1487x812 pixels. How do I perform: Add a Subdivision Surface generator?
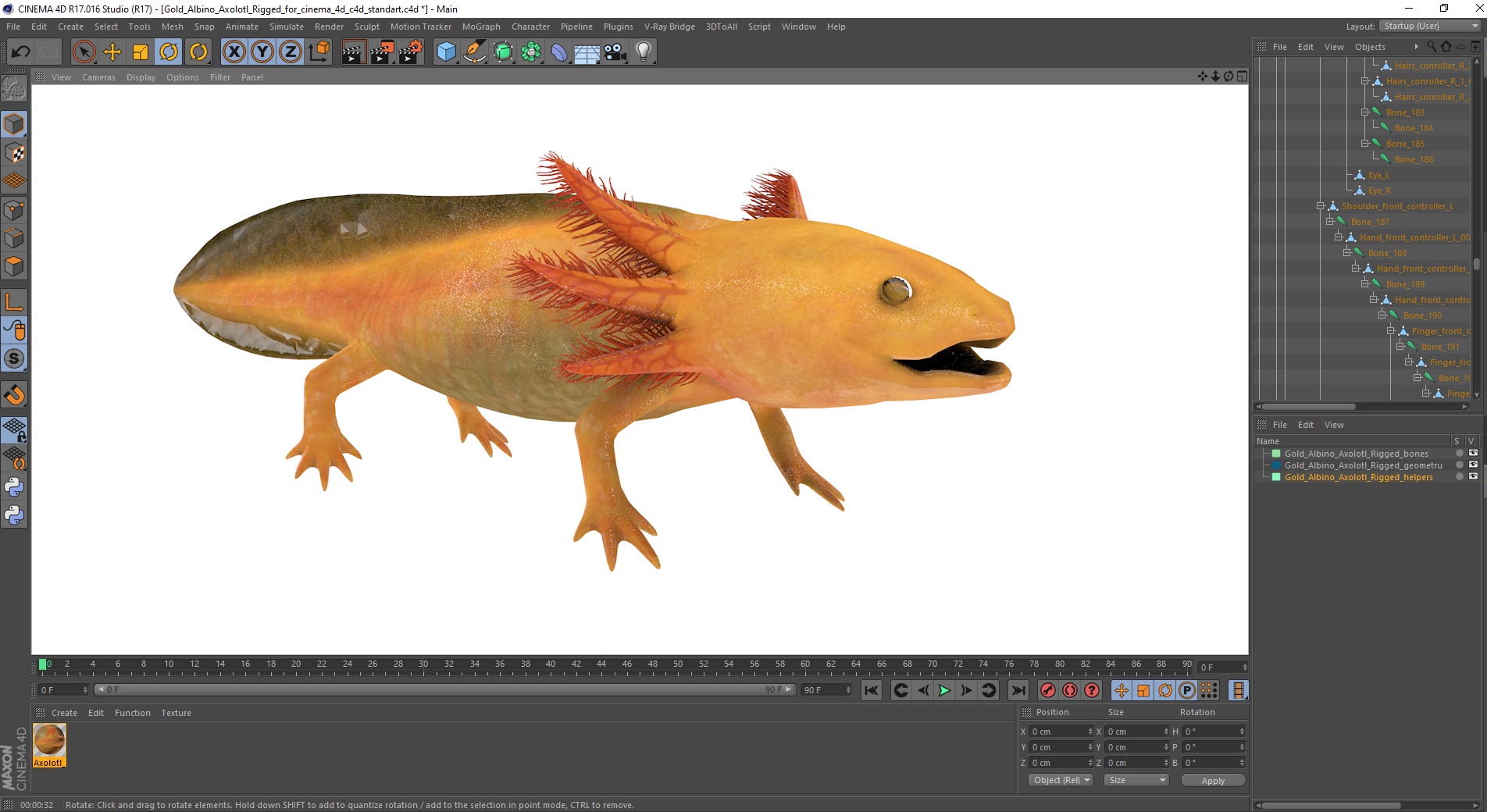coord(503,52)
